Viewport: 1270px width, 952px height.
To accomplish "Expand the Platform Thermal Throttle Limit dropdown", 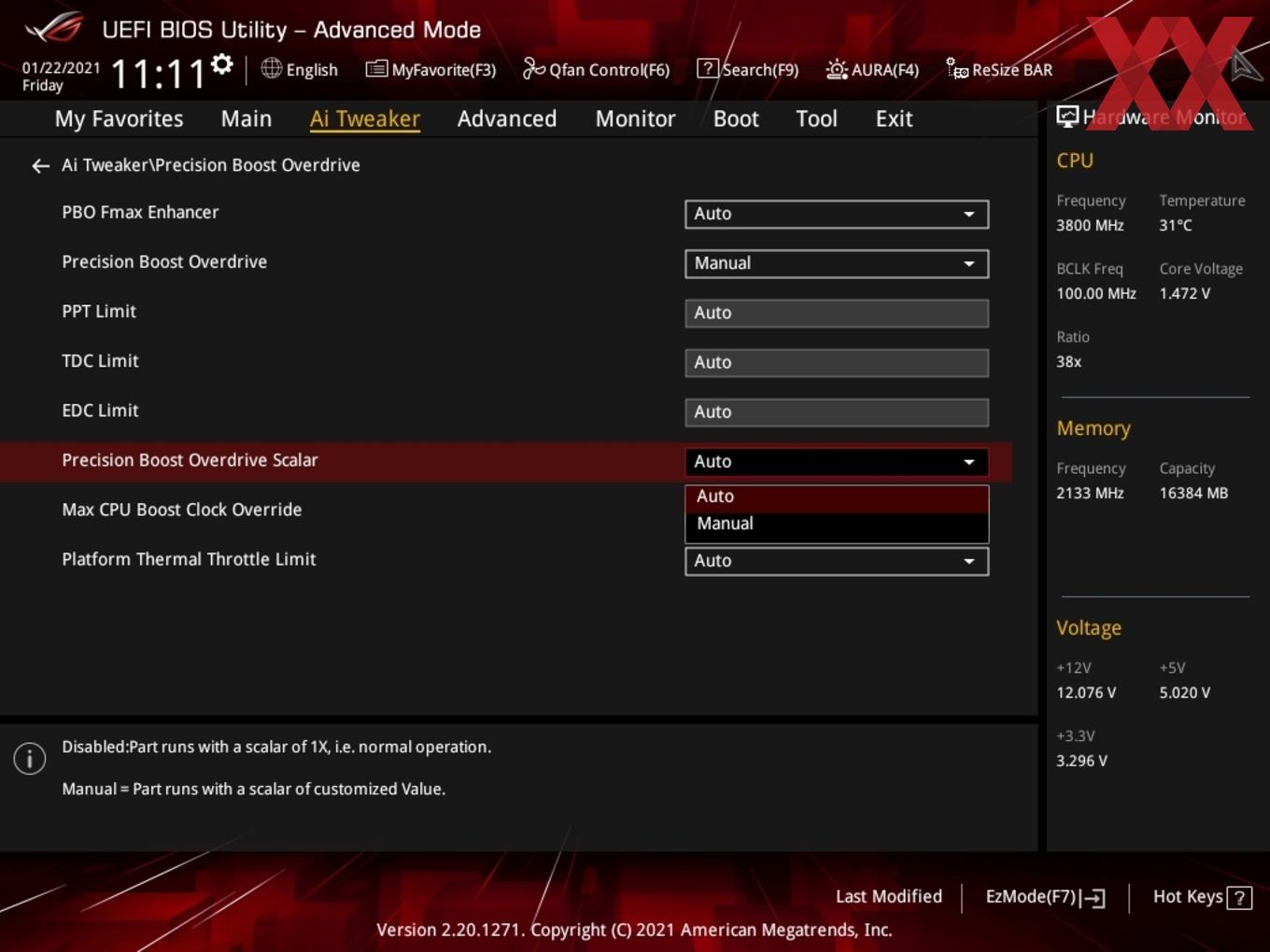I will (x=837, y=561).
